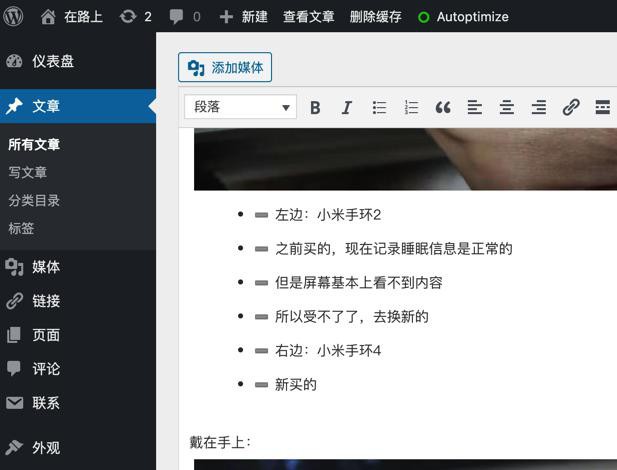Align text left
Image resolution: width=617 pixels, height=470 pixels.
coord(475,107)
